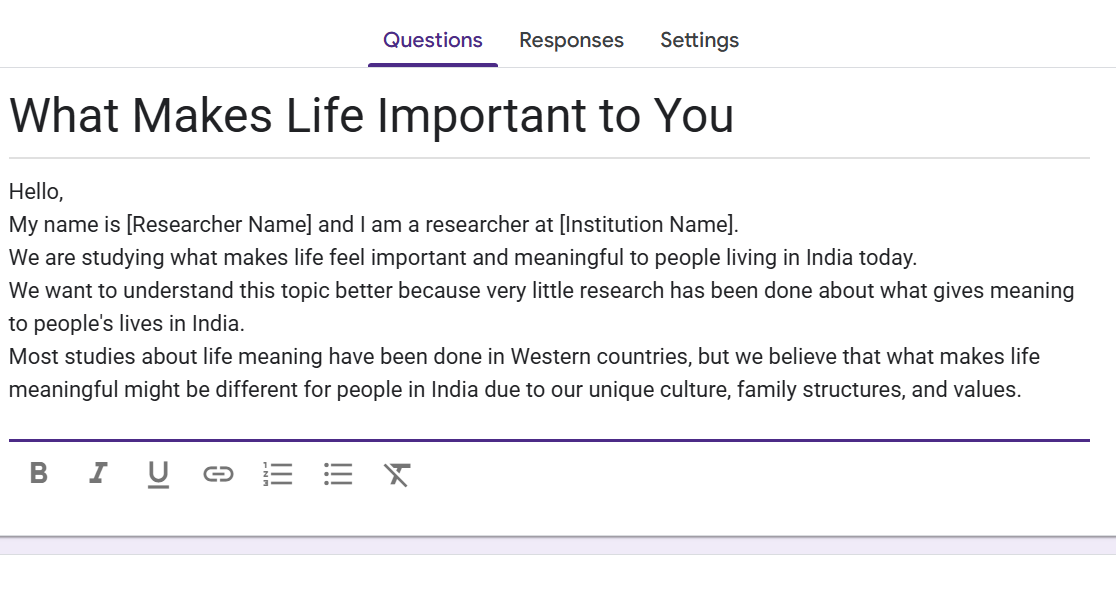Image resolution: width=1116 pixels, height=599 pixels.
Task: Click the form title 'What Makes Life Important to You'
Action: (371, 116)
